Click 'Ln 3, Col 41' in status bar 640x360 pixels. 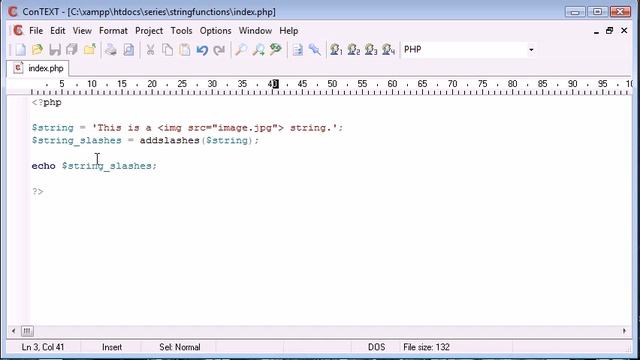[43, 347]
